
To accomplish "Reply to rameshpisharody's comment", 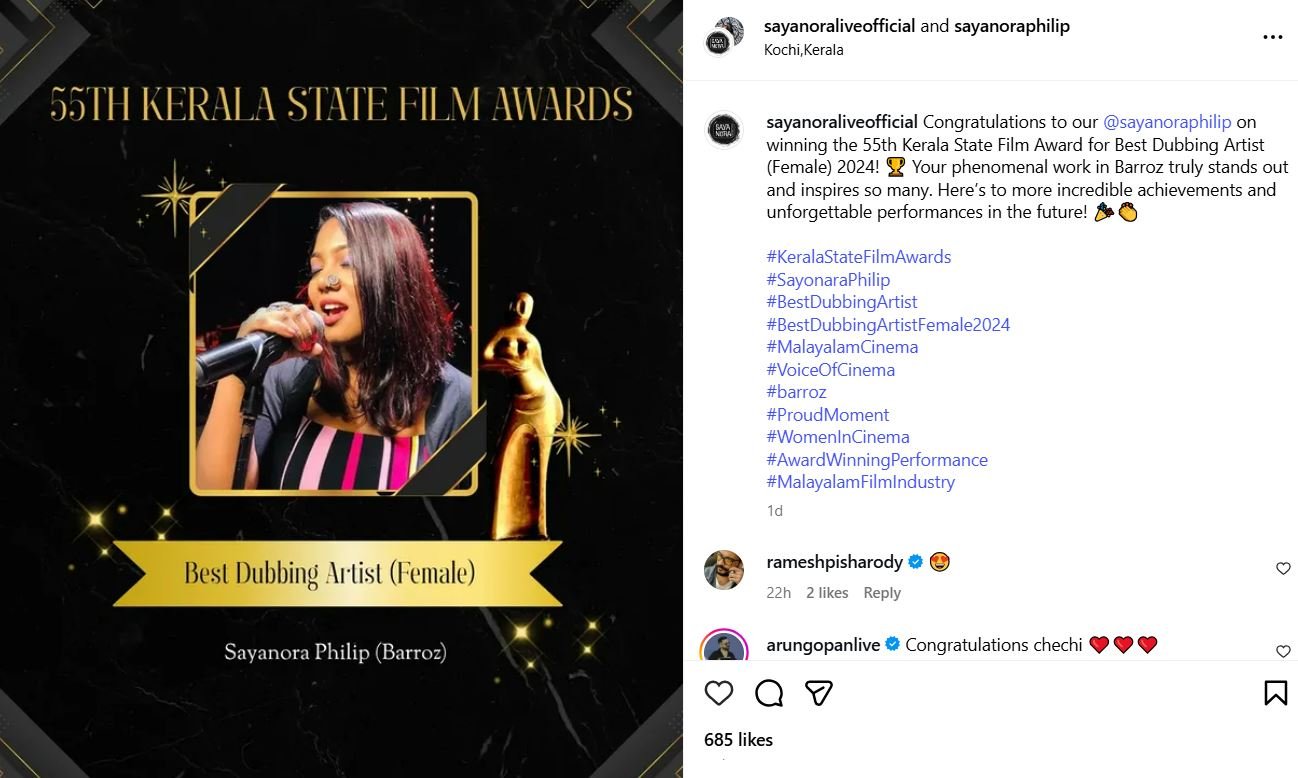I will point(882,592).
